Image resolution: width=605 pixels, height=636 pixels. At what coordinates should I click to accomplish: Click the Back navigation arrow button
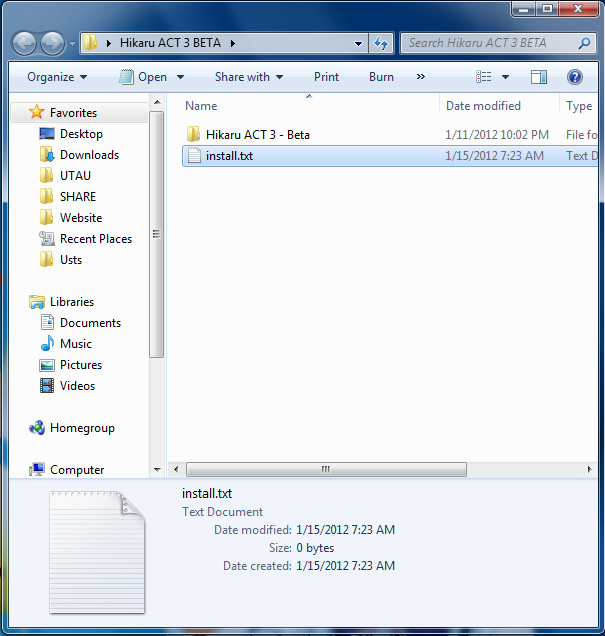point(25,43)
